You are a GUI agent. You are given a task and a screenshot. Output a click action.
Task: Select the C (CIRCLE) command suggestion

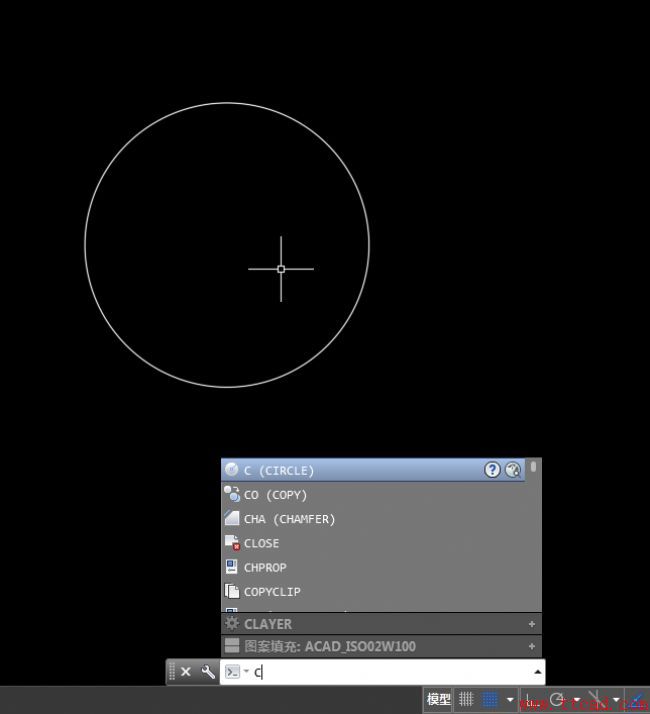373,470
